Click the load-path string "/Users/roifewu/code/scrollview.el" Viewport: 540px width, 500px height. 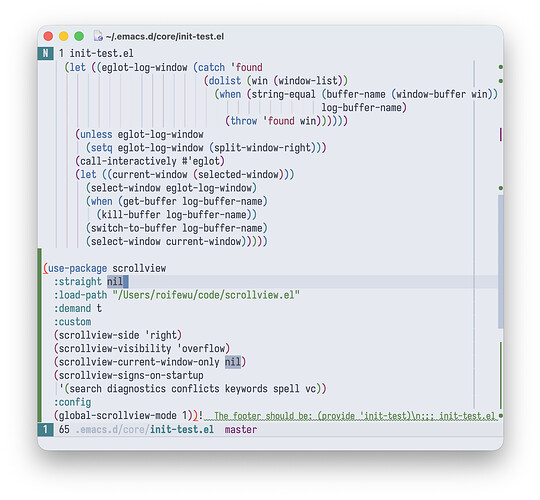tap(206, 295)
